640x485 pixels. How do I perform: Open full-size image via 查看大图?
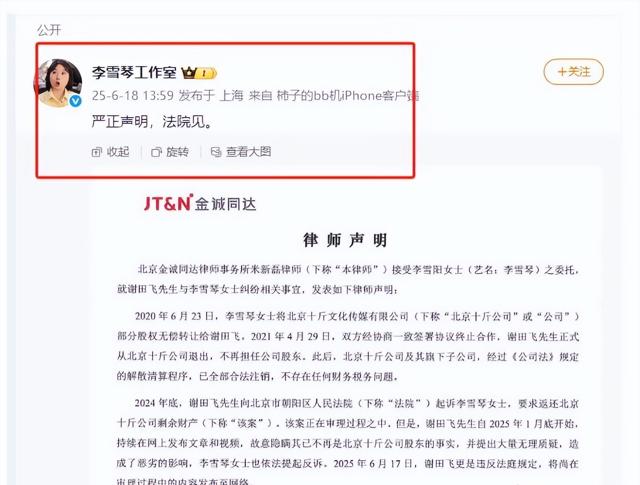[x=241, y=152]
